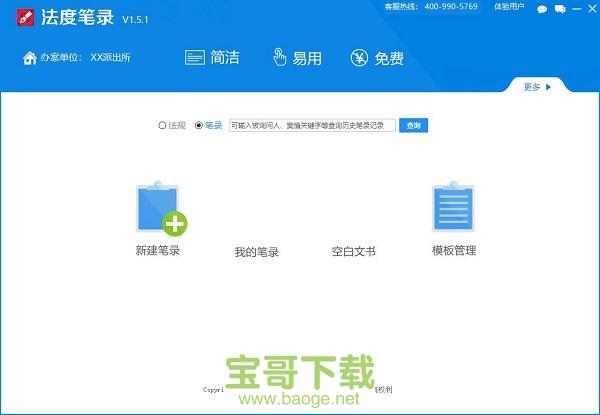Viewport: 600px width, 415px height.
Task: Open 空白文书
Action: pyautogui.click(x=353, y=251)
